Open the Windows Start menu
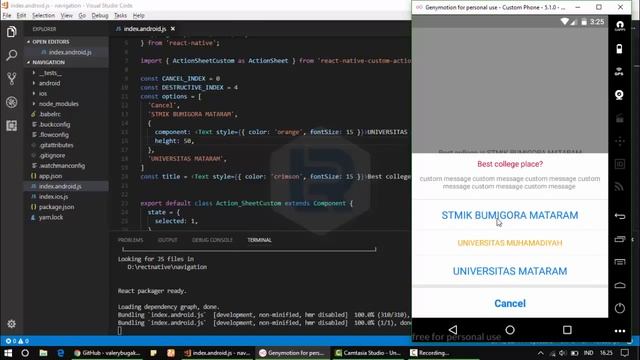Viewport: 640px width, 360px height. (8, 353)
